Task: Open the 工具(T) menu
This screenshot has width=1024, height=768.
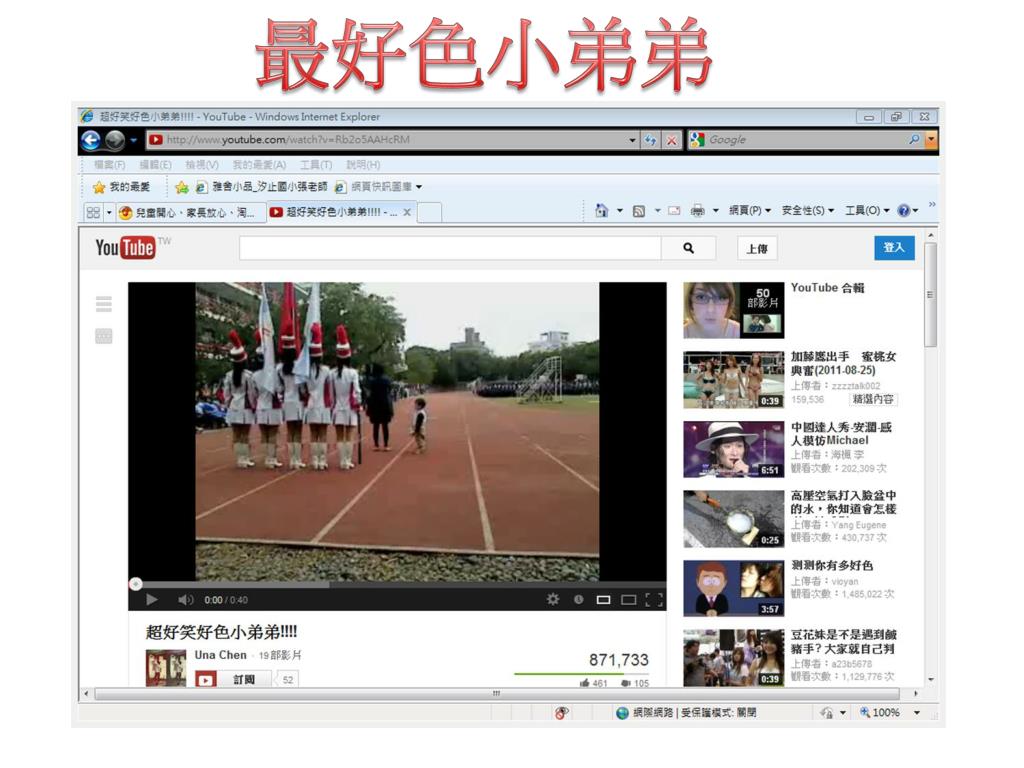Action: pyautogui.click(x=316, y=165)
